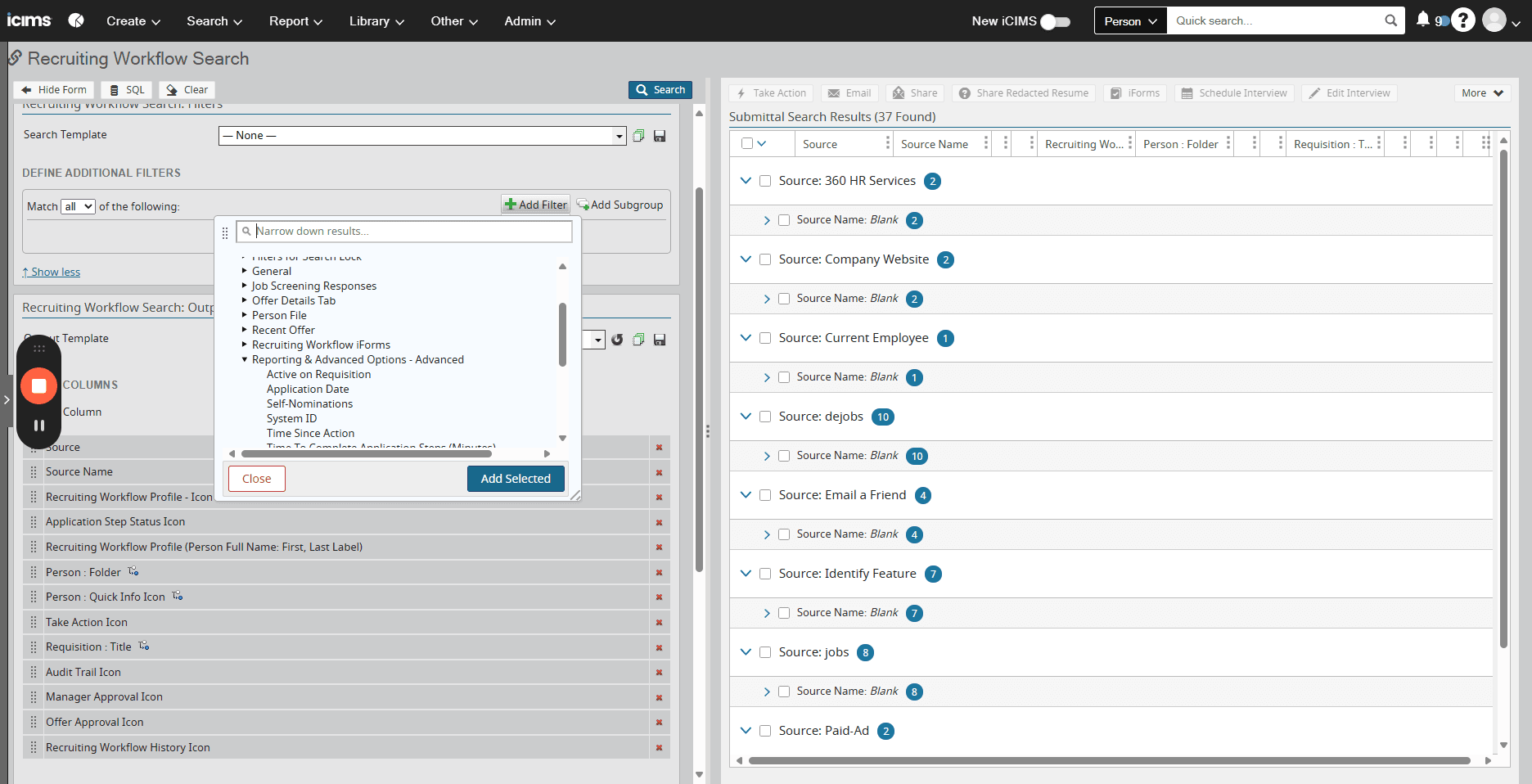The height and width of the screenshot is (784, 1532).
Task: Remove the Source Name column
Action: coord(659,473)
